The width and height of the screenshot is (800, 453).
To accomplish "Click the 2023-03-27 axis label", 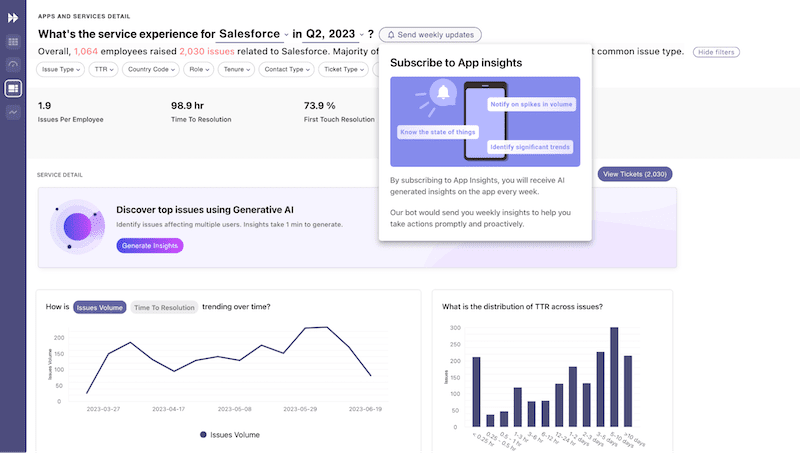I will (103, 409).
